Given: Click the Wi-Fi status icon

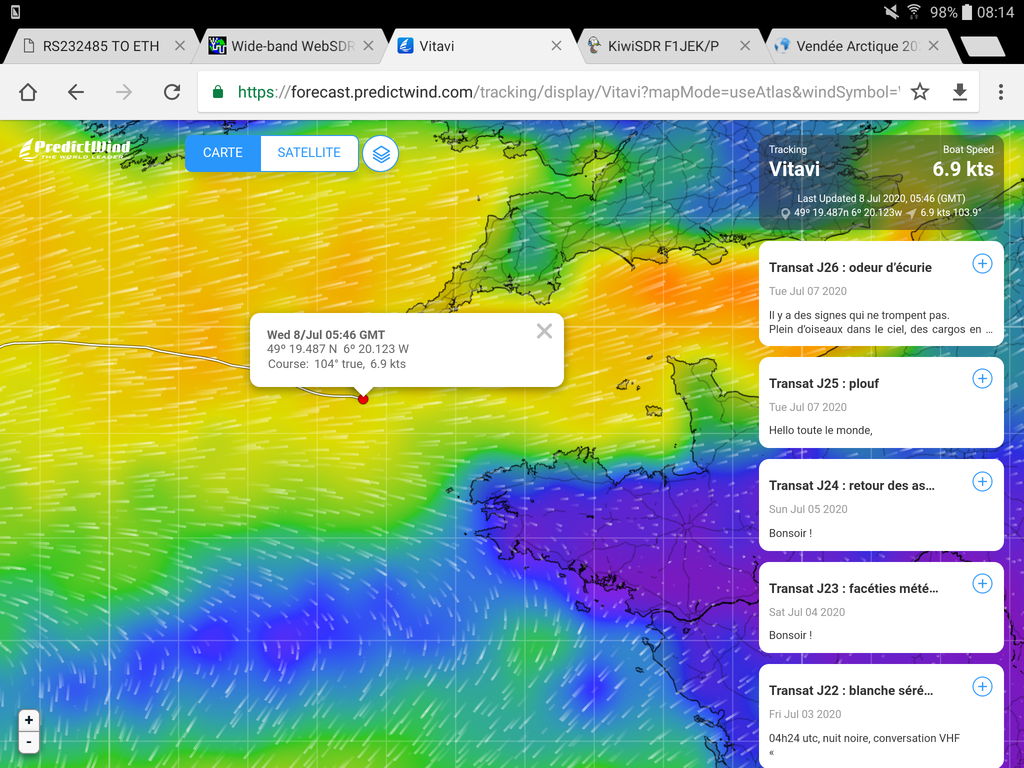Looking at the screenshot, I should [913, 12].
